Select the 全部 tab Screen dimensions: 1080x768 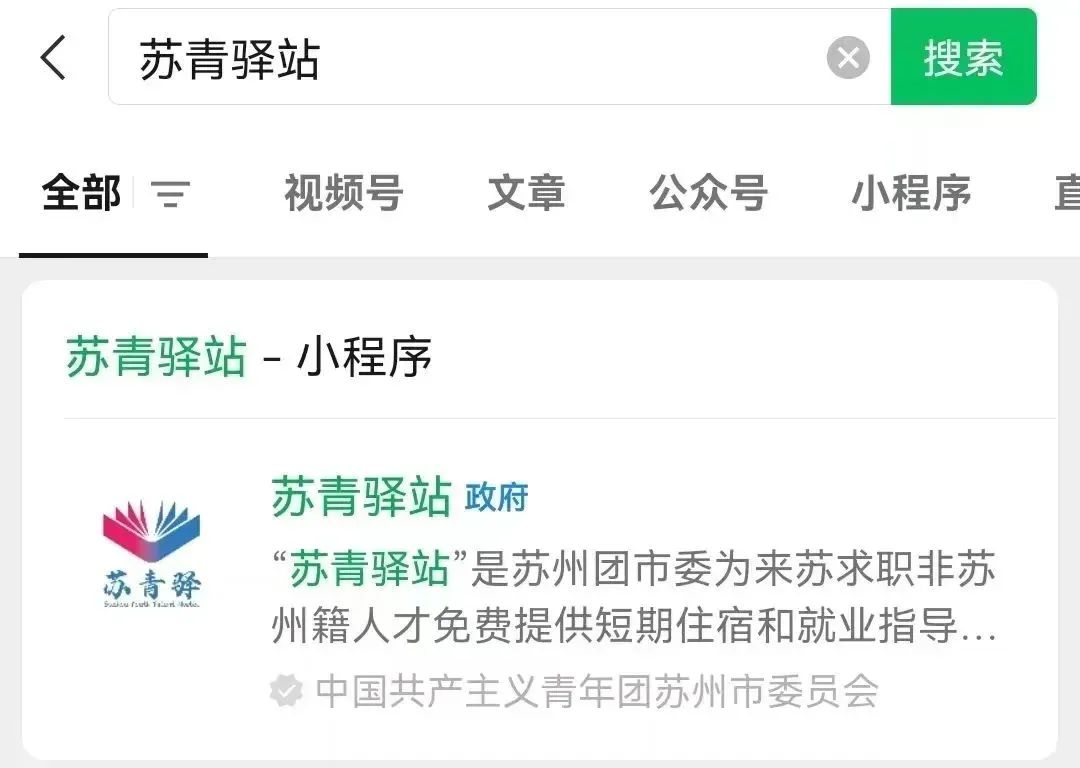click(81, 193)
